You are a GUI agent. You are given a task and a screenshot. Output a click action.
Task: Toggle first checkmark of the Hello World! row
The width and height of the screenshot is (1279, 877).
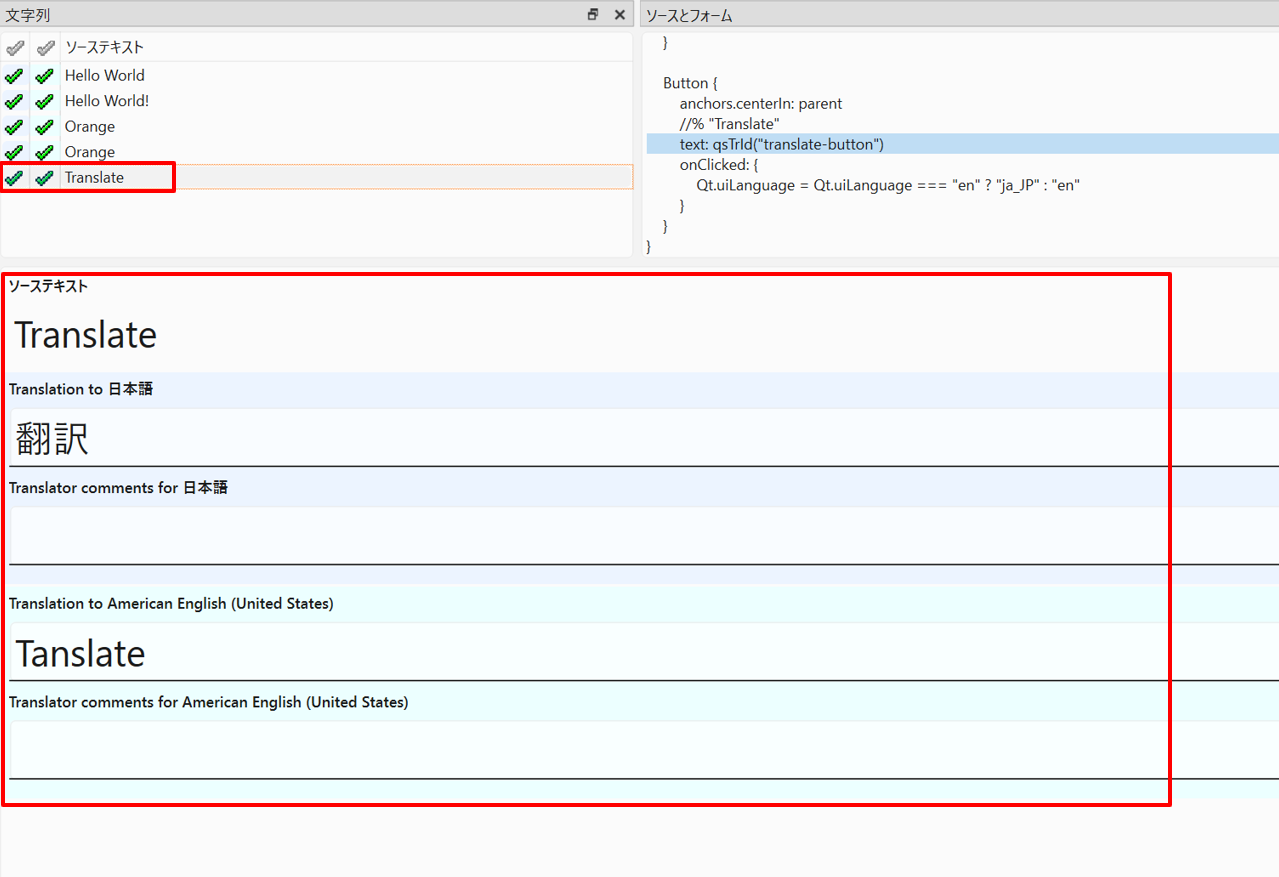[14, 101]
